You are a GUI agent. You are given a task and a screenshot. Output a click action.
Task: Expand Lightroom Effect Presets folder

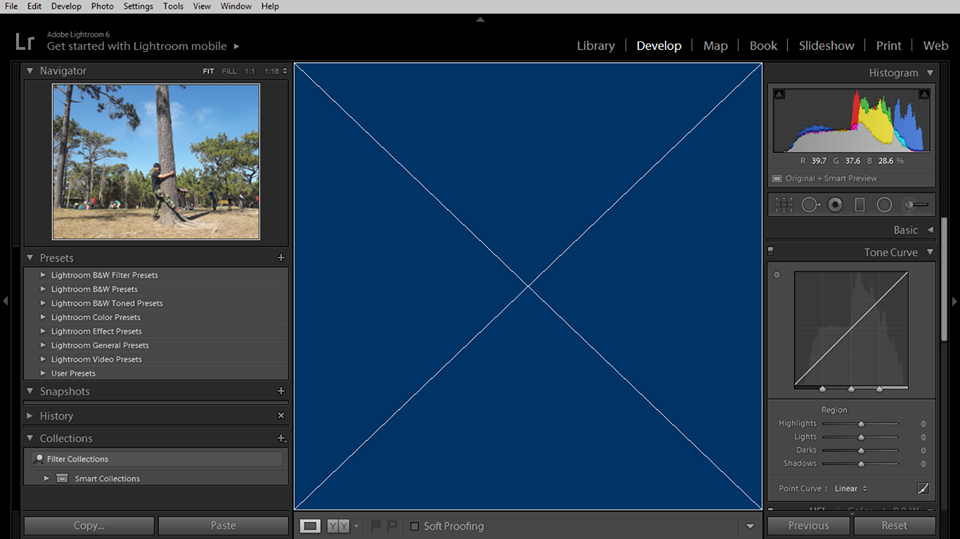point(43,331)
